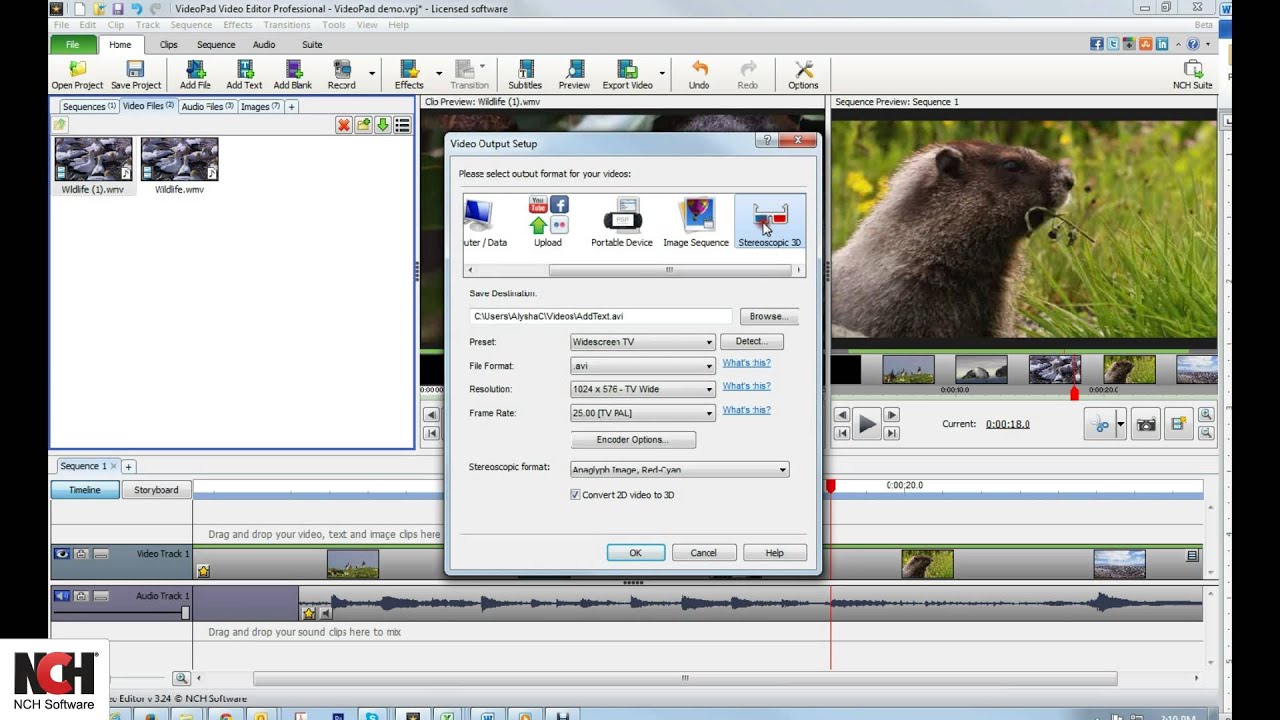Open the Audio Files bin tab
1280x720 pixels.
[x=208, y=107]
